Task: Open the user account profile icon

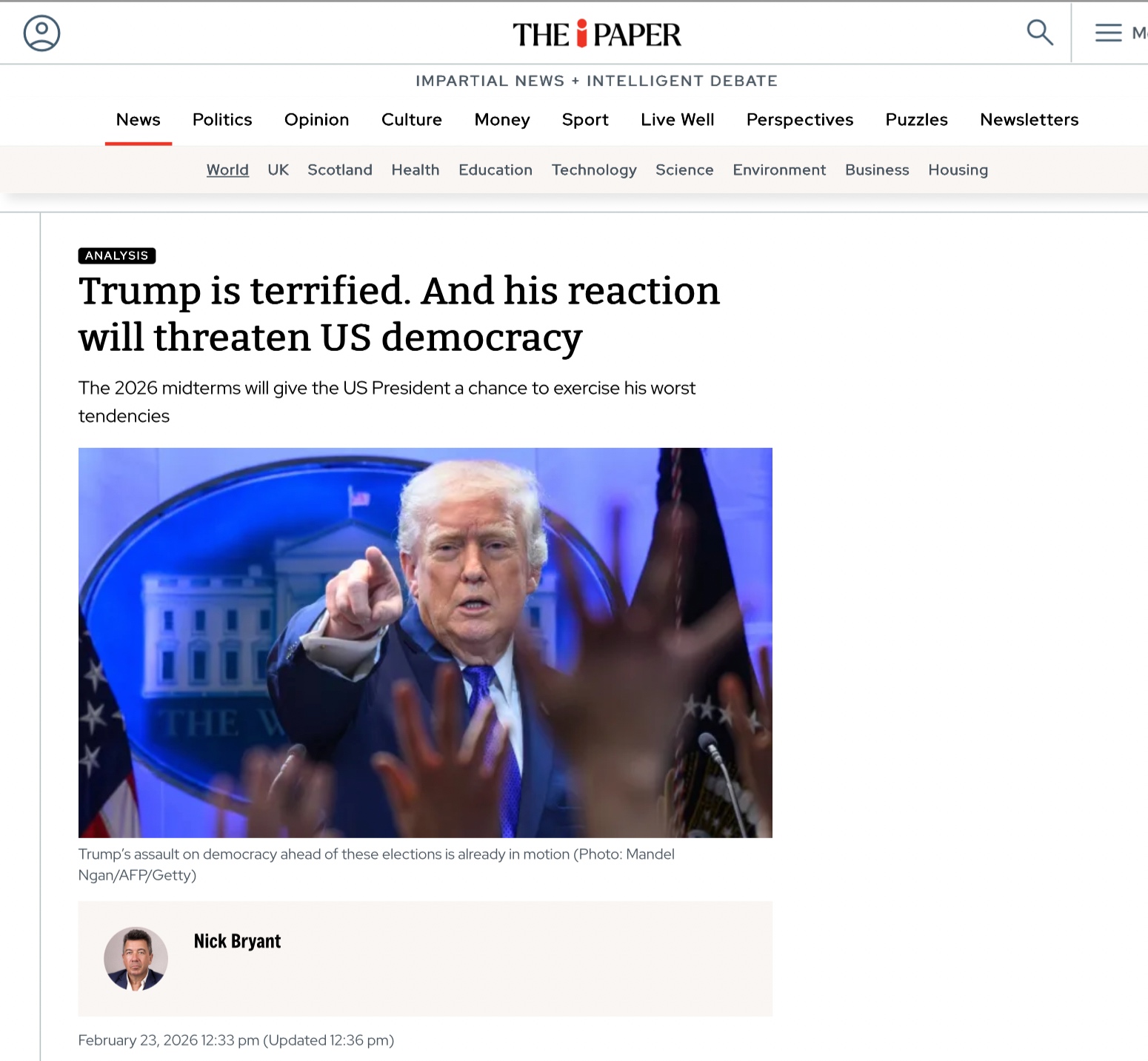Action: [x=41, y=33]
